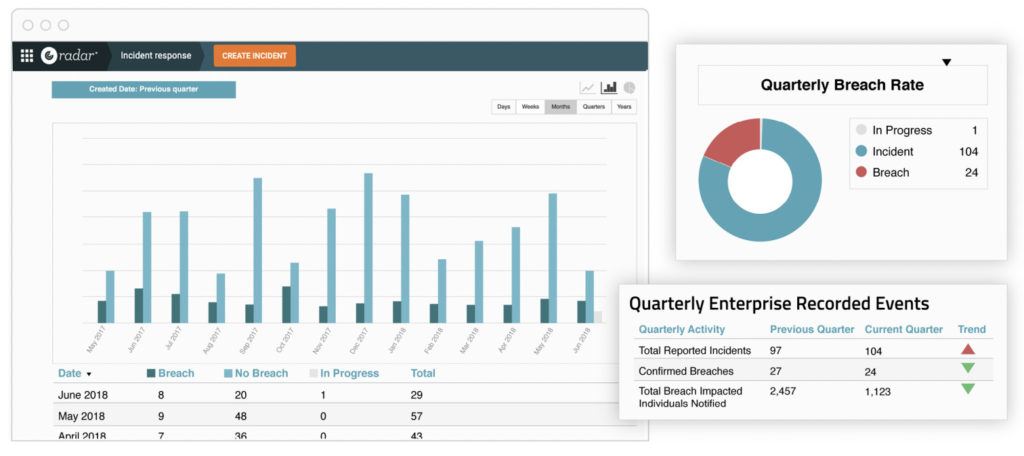Open the Created Date: Previous quarter filter

(x=143, y=89)
